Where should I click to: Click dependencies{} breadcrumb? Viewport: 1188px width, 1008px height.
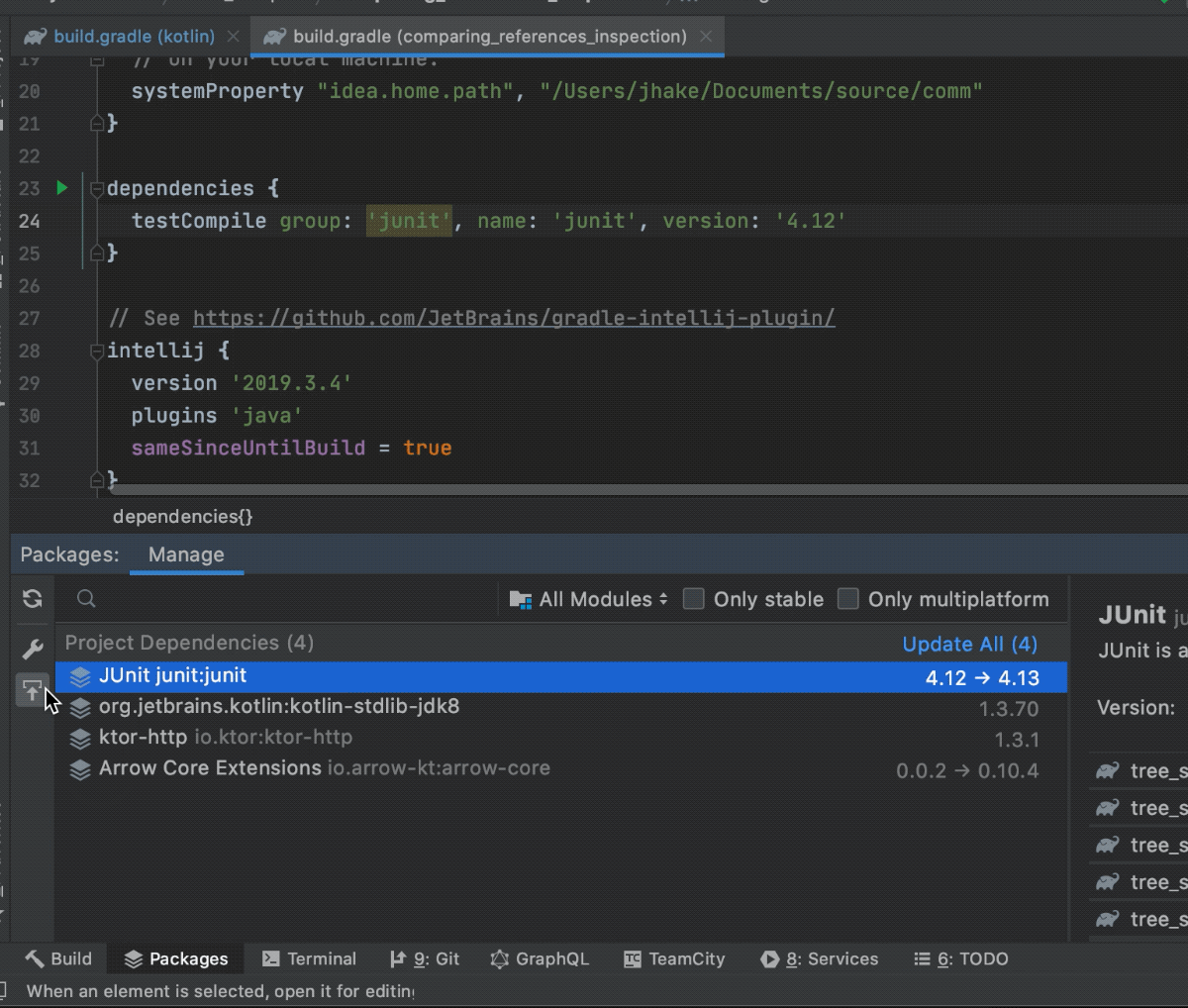[x=182, y=516]
